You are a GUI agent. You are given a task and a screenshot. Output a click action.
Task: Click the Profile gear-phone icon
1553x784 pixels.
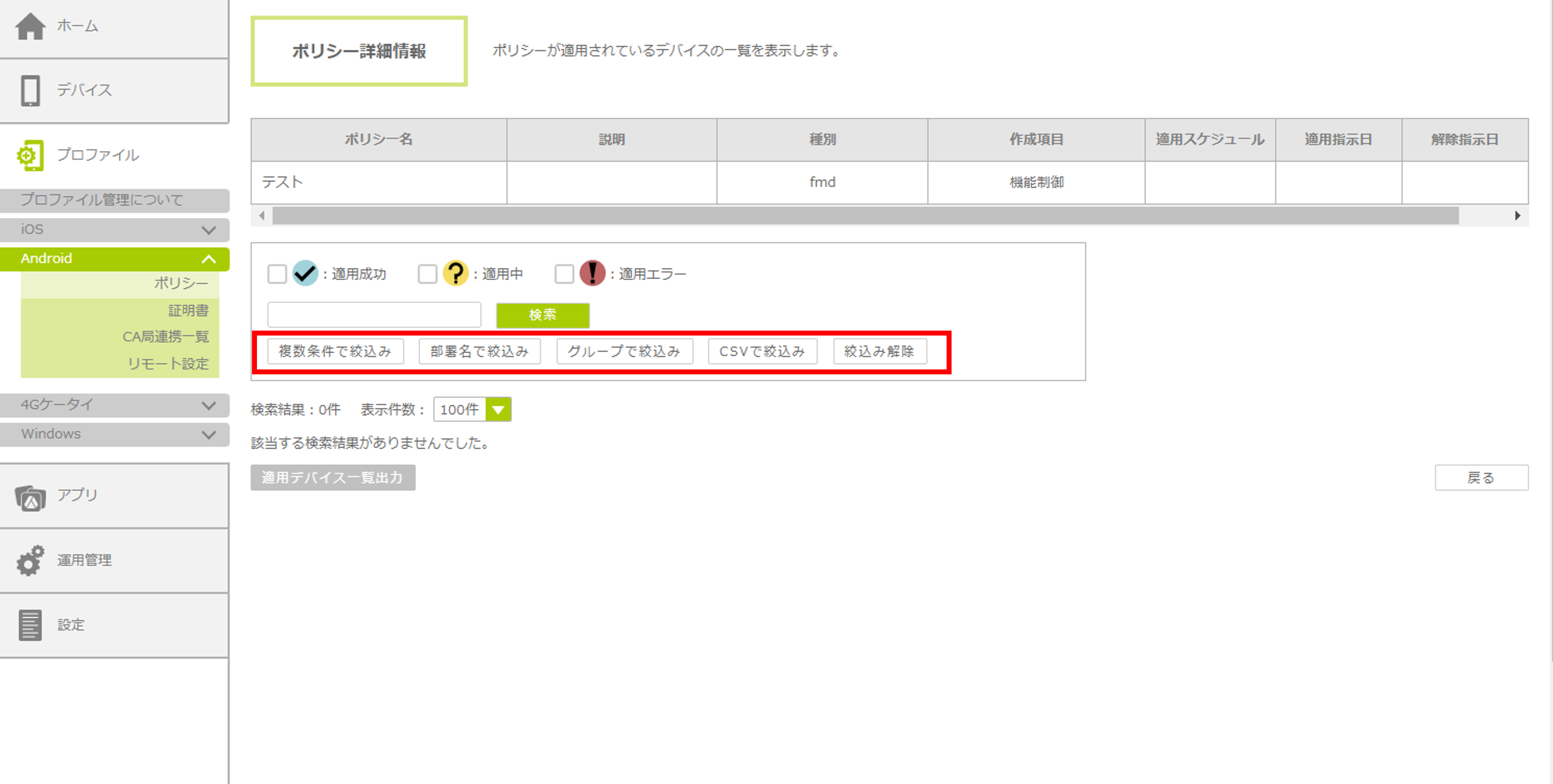pyautogui.click(x=30, y=156)
